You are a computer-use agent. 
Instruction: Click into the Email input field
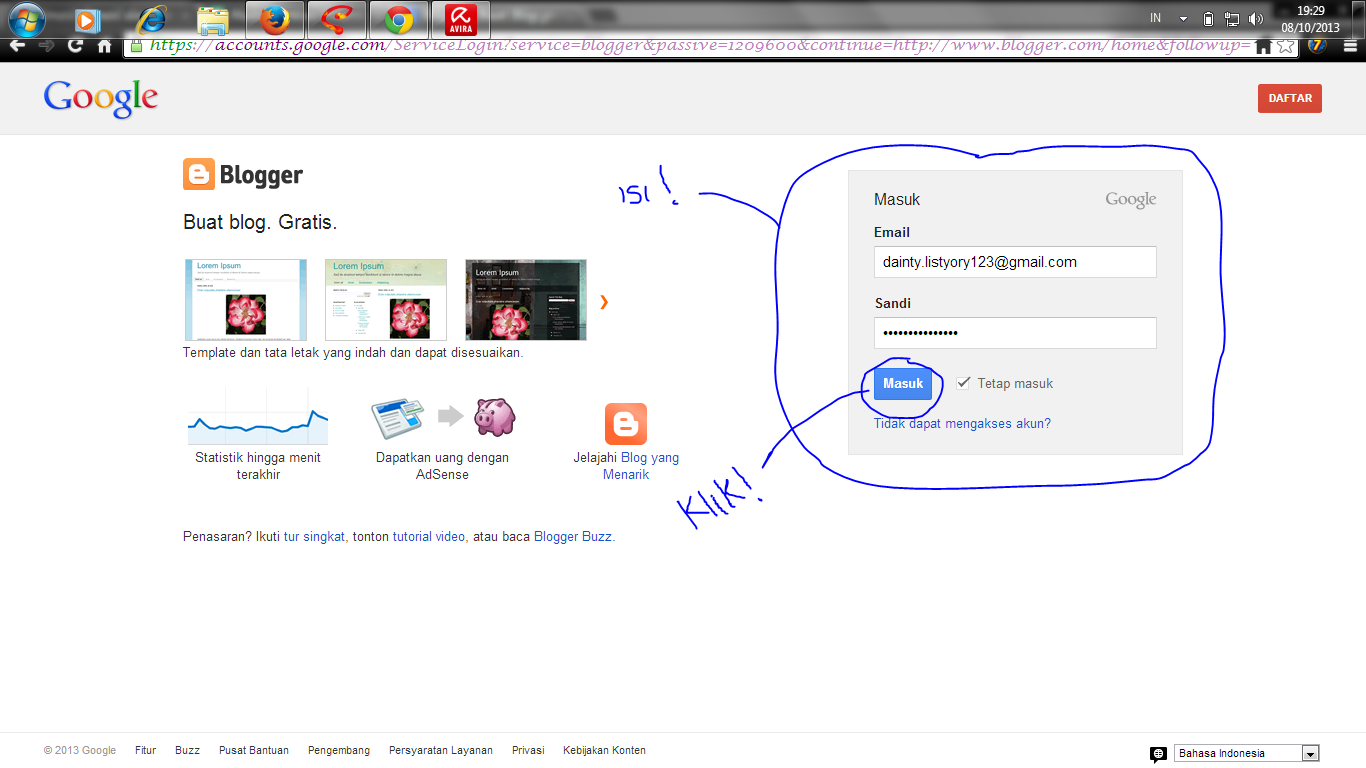[x=1015, y=262]
